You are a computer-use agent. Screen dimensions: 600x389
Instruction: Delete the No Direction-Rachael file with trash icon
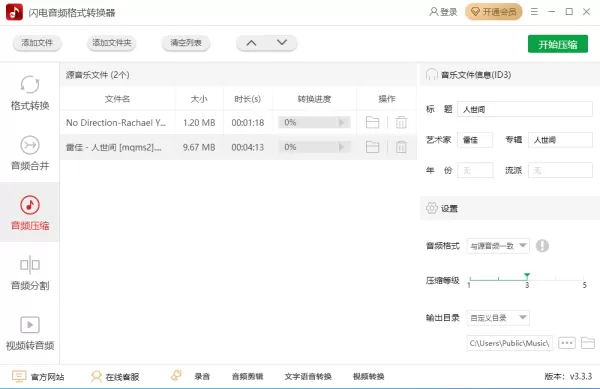[401, 122]
